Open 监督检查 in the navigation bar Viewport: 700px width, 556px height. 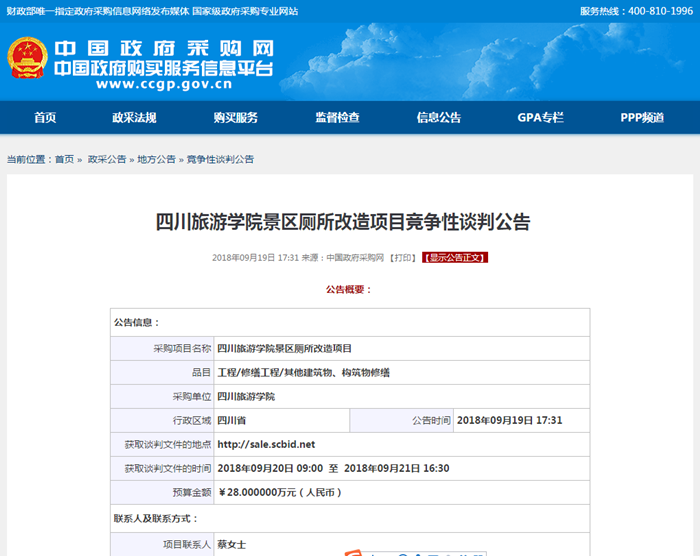tap(337, 117)
